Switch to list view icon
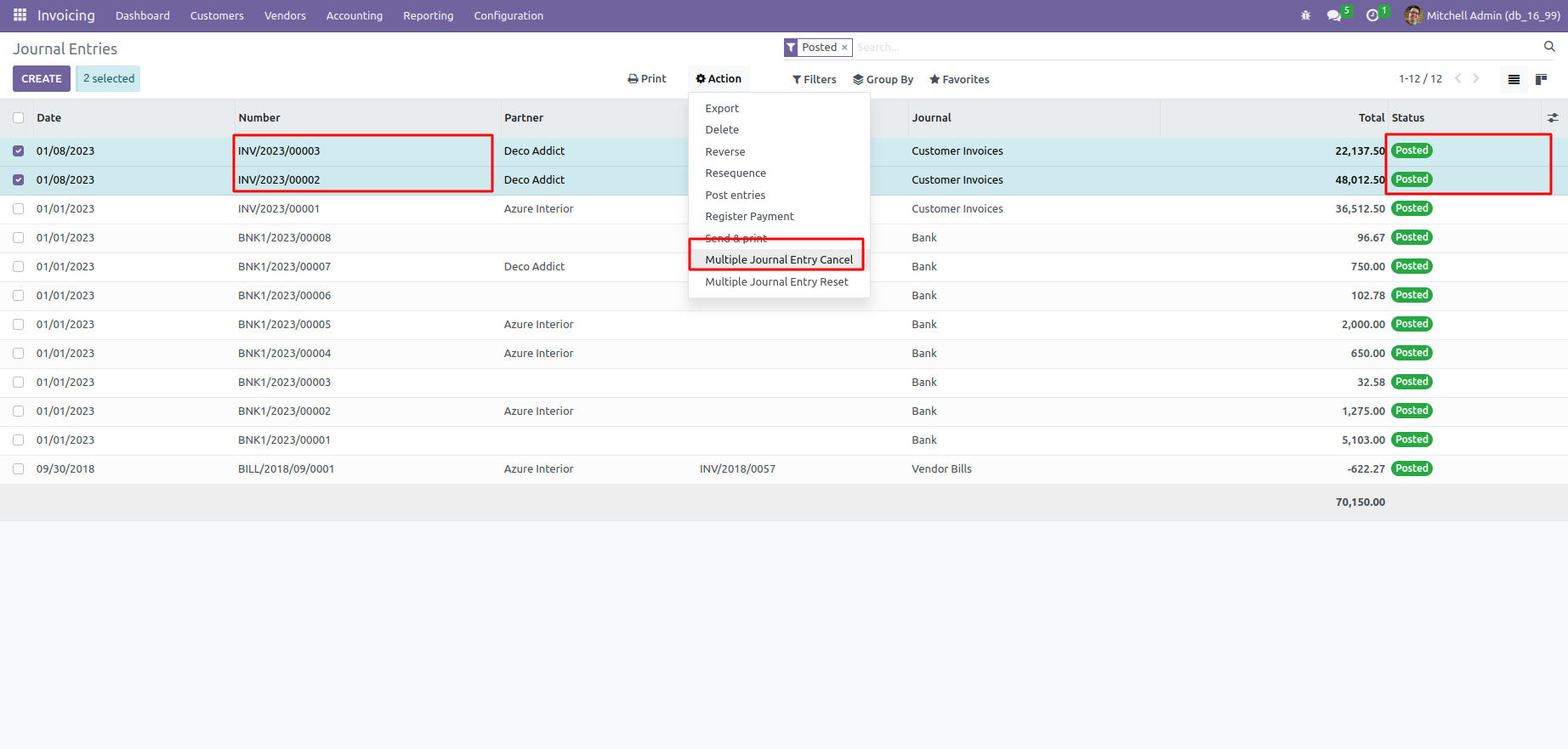The image size is (1568, 749). [1514, 79]
